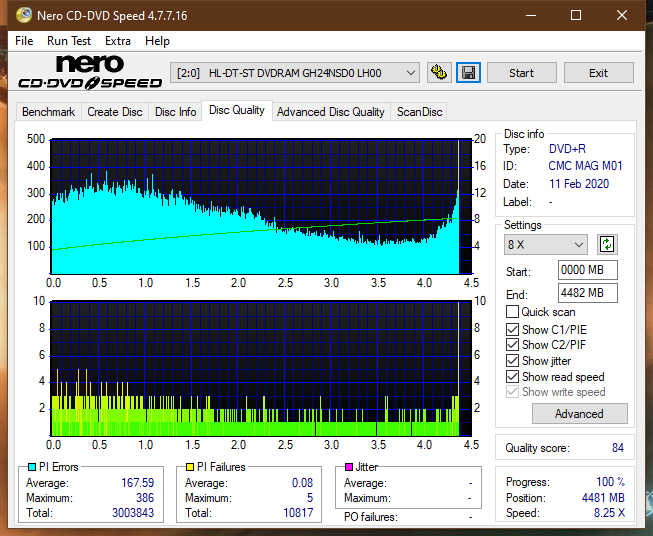Click the Speed 8.25 X value
The width and height of the screenshot is (653, 536).
pyautogui.click(x=609, y=513)
